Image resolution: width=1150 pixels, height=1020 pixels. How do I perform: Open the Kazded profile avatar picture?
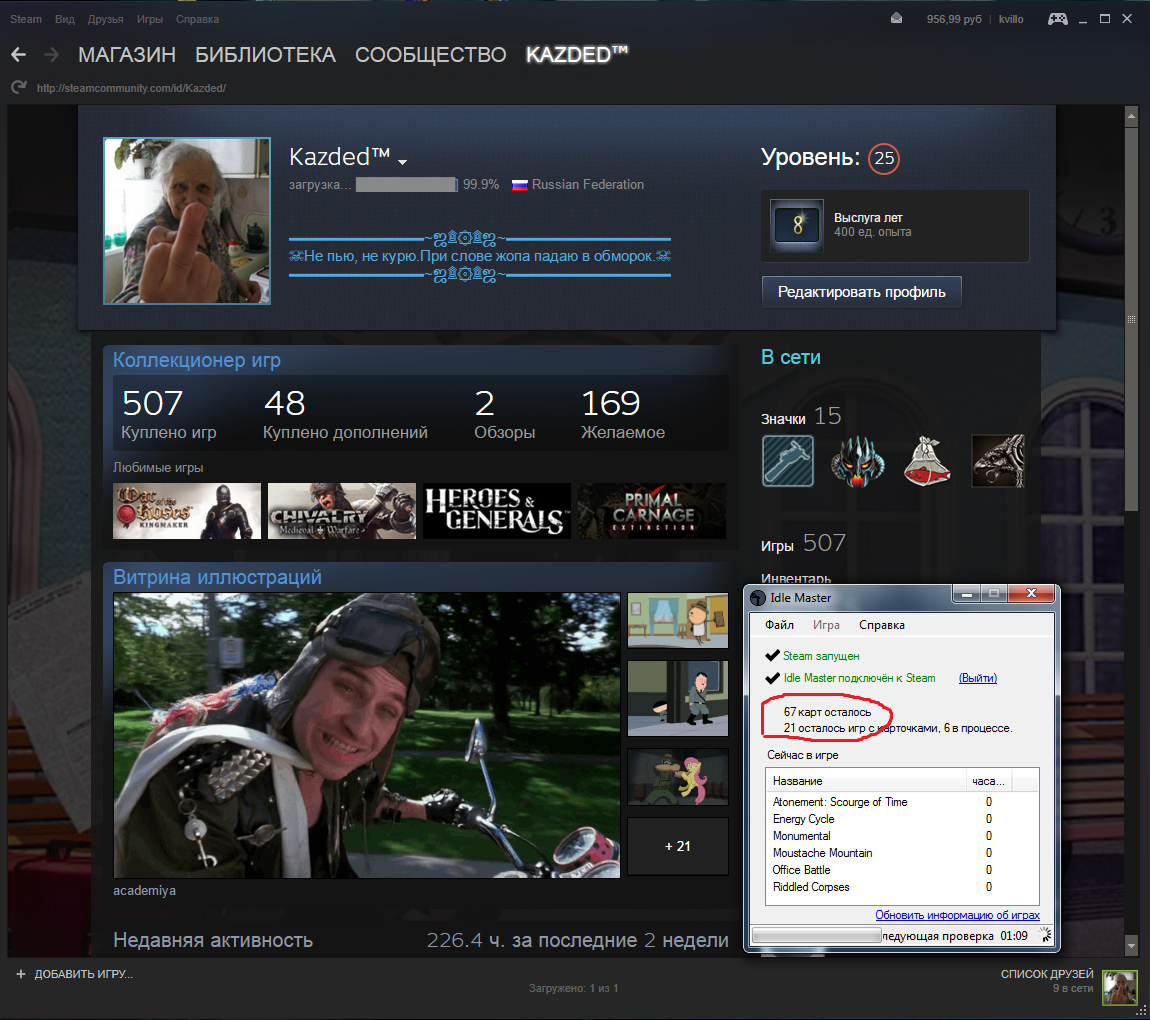coord(187,221)
